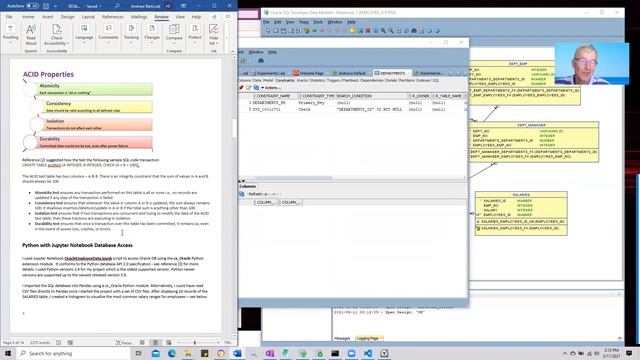The width and height of the screenshot is (640, 360).
Task: Open the Constraints sub-tab
Action: [285, 80]
